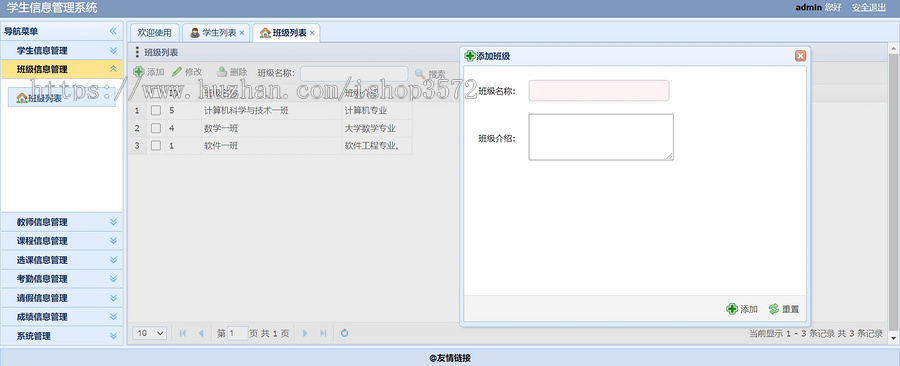Click the 删除 toolbar button

point(232,72)
